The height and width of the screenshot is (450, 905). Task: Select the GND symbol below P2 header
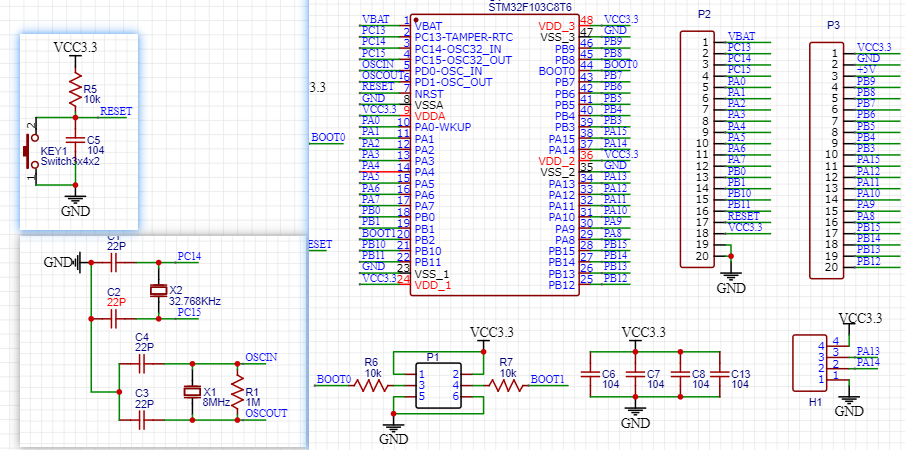click(x=731, y=280)
